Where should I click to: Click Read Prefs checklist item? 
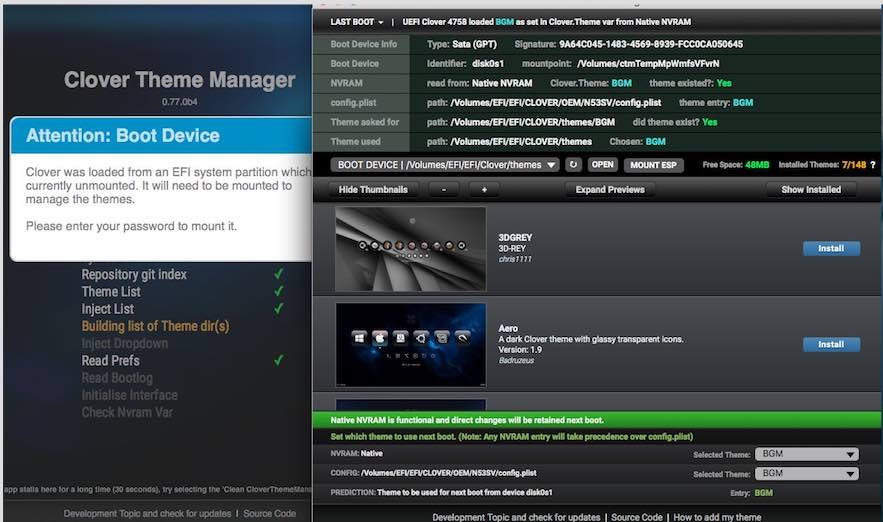(x=110, y=361)
